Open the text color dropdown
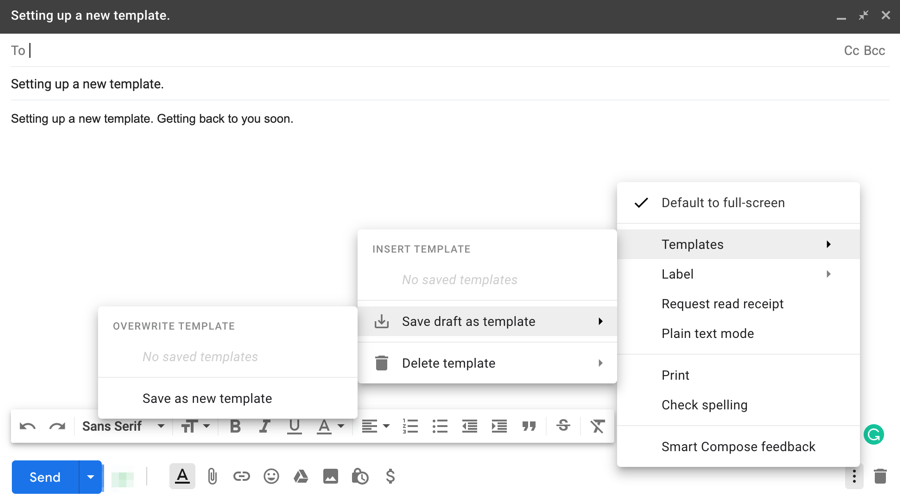Screen dimensions: 900x494 tap(331, 426)
